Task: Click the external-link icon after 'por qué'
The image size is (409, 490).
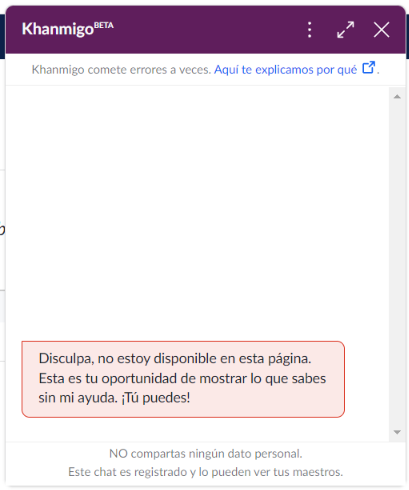Action: coord(369,68)
